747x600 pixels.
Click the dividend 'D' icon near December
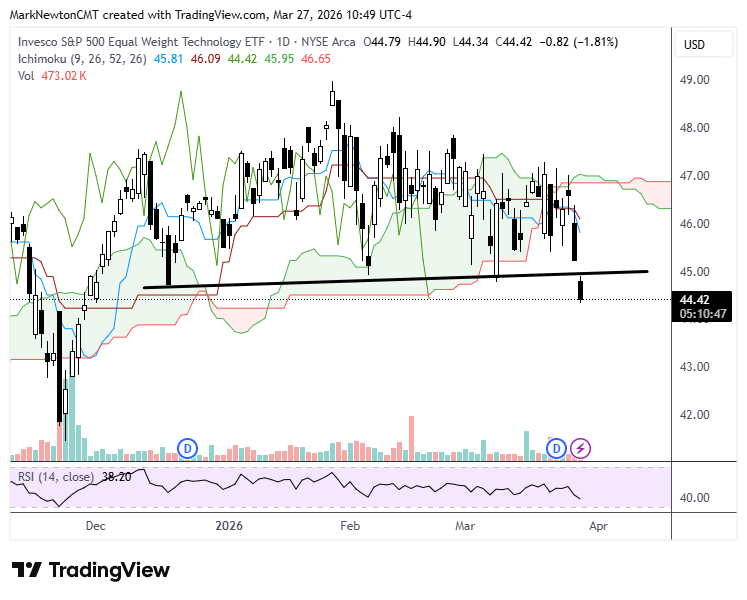point(187,447)
